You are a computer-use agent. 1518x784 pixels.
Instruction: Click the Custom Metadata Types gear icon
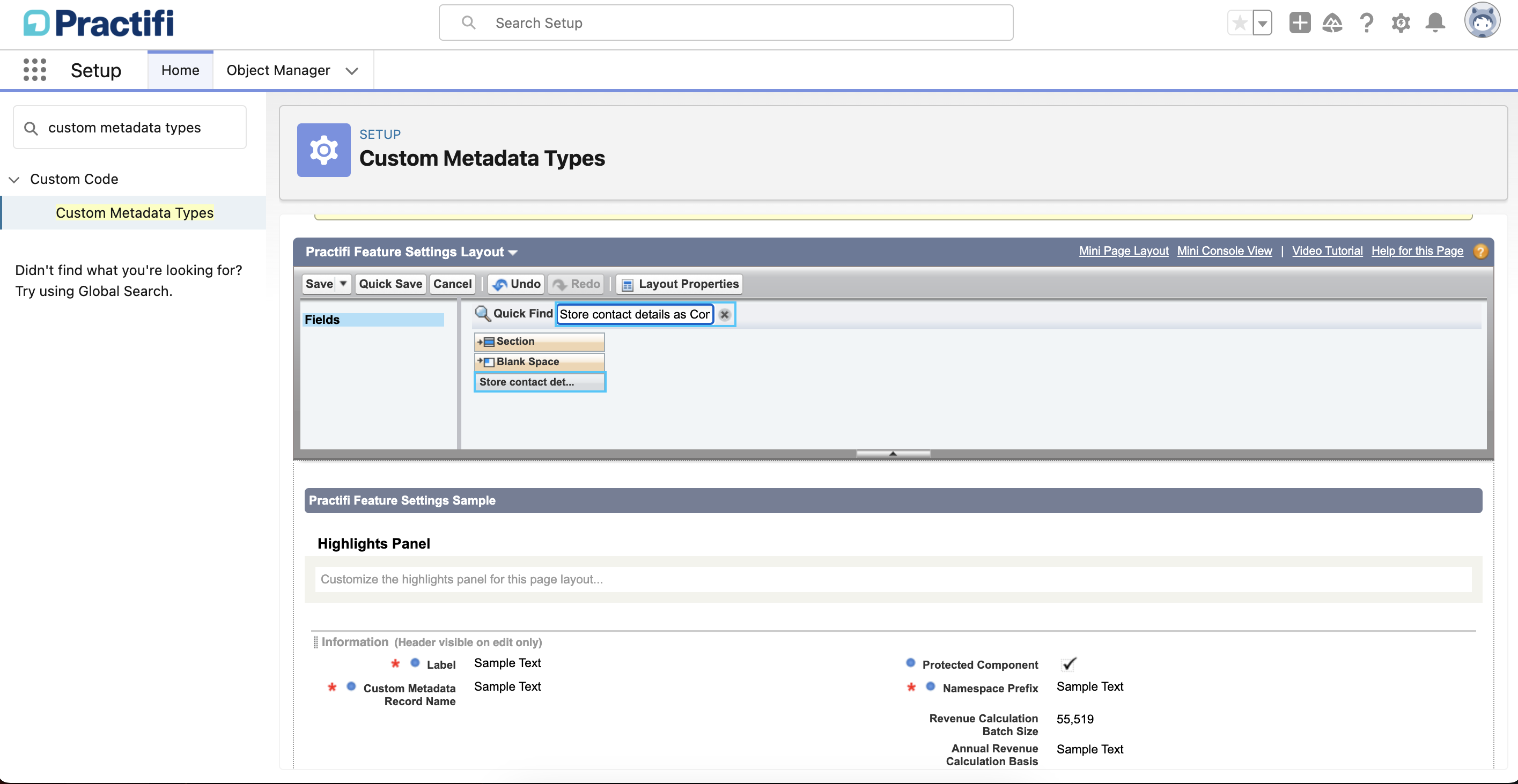(323, 150)
